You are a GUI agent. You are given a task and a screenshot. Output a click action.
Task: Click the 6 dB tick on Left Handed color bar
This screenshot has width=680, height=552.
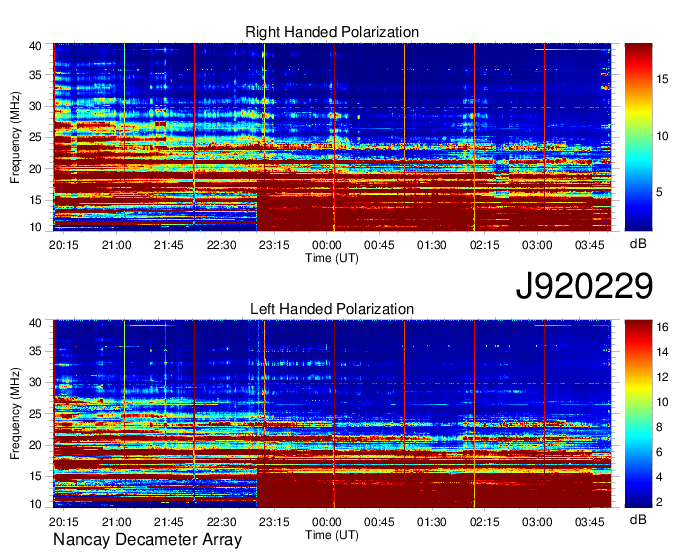[660, 452]
